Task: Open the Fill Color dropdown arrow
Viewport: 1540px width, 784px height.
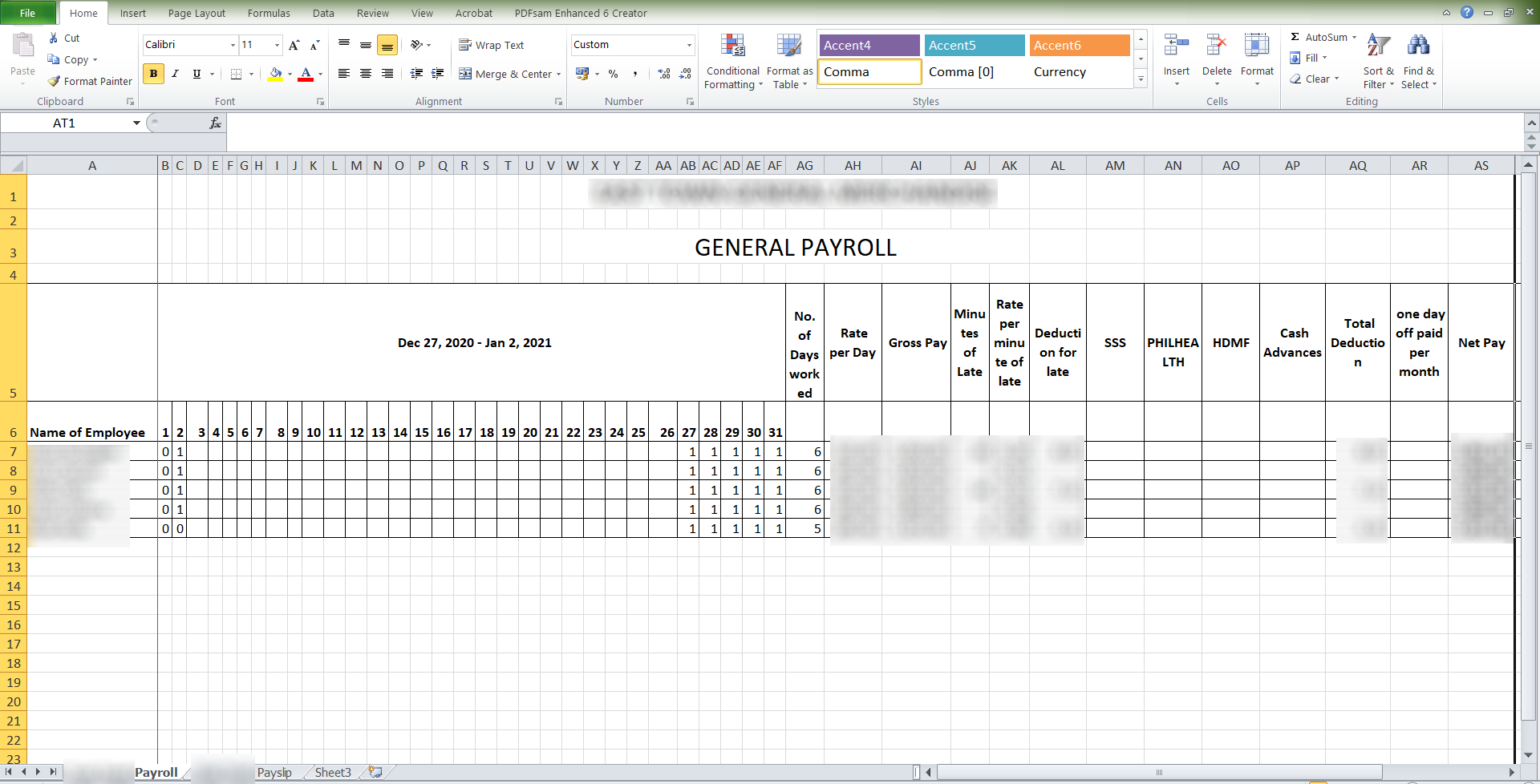Action: point(290,74)
